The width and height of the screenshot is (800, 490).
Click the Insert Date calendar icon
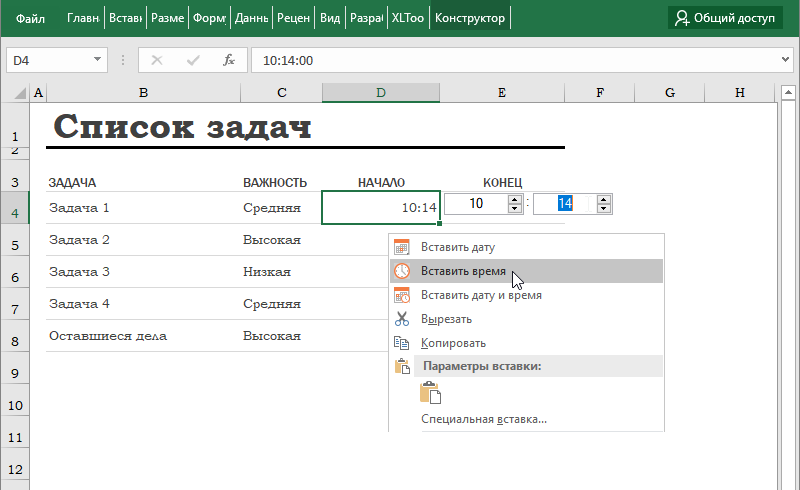[x=402, y=247]
